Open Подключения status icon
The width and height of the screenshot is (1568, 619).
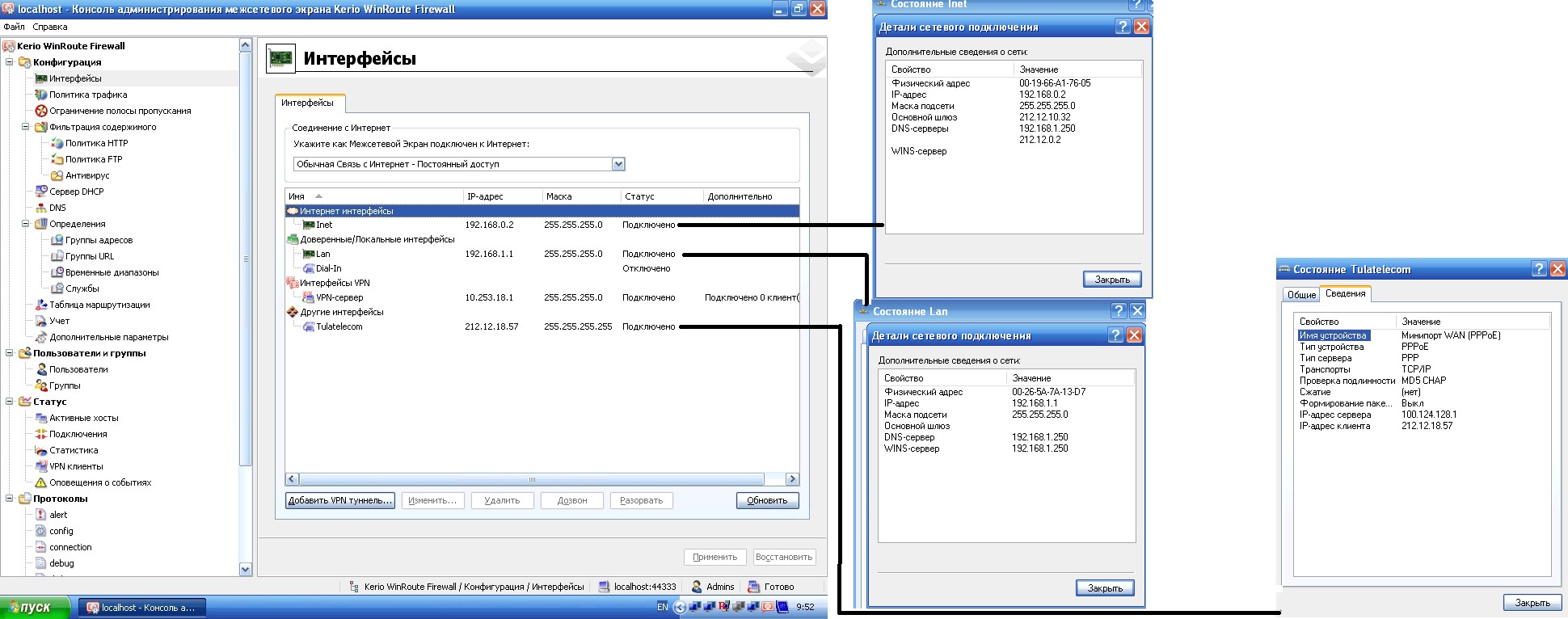(40, 434)
